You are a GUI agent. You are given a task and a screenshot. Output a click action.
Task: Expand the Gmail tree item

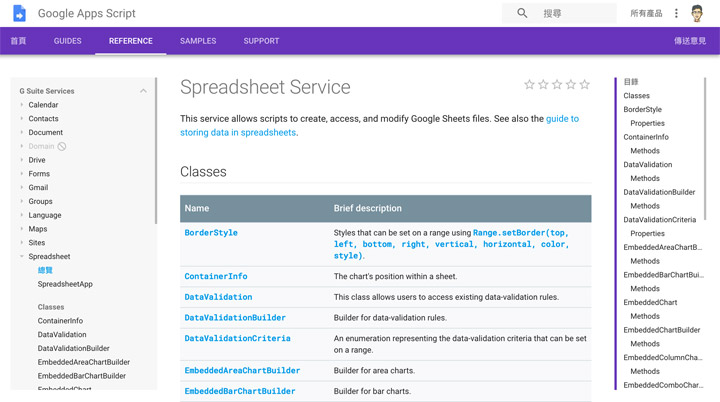click(x=22, y=188)
